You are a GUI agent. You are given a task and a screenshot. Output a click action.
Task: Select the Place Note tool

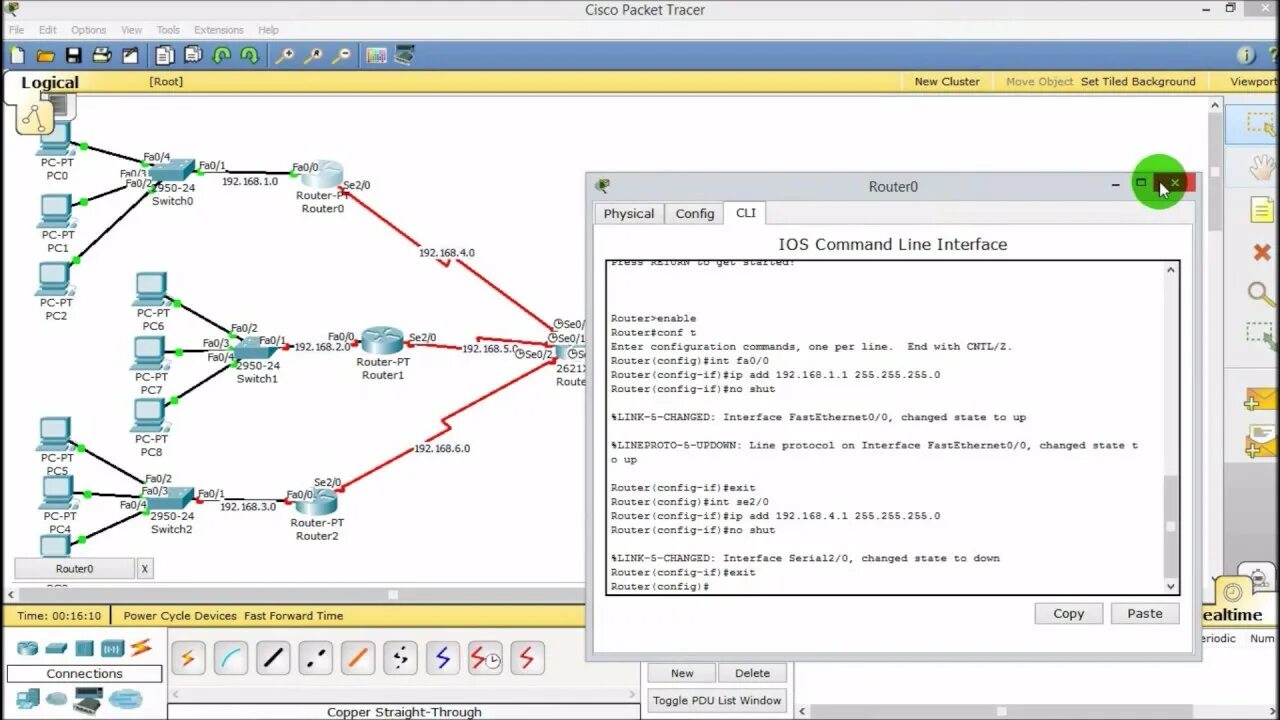1263,210
